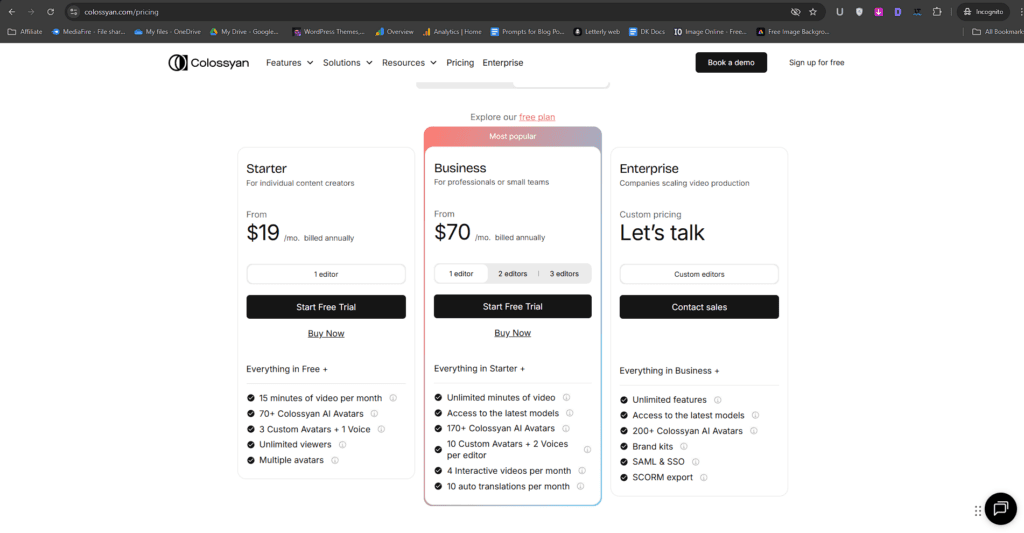
Task: Click the Colossyan logo
Action: pos(208,63)
